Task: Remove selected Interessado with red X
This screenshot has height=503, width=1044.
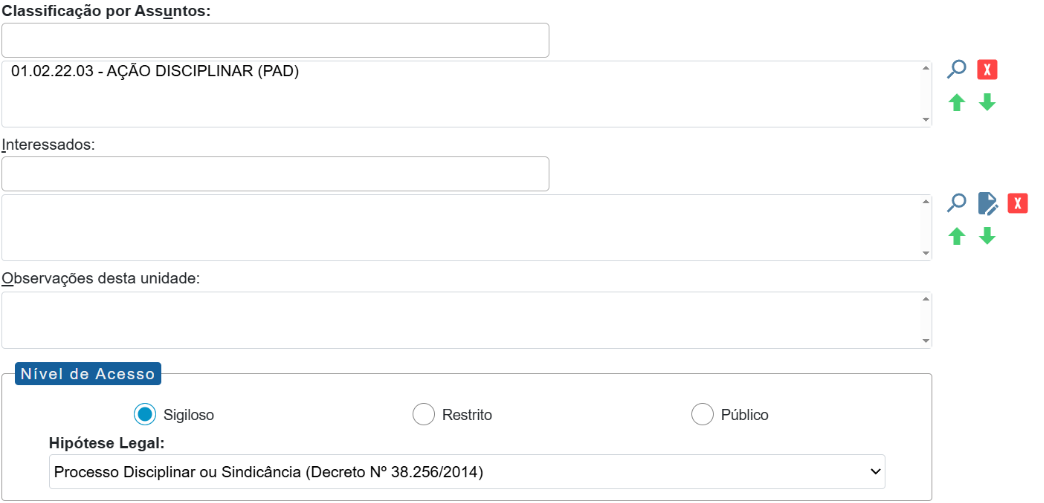Action: [x=1018, y=204]
